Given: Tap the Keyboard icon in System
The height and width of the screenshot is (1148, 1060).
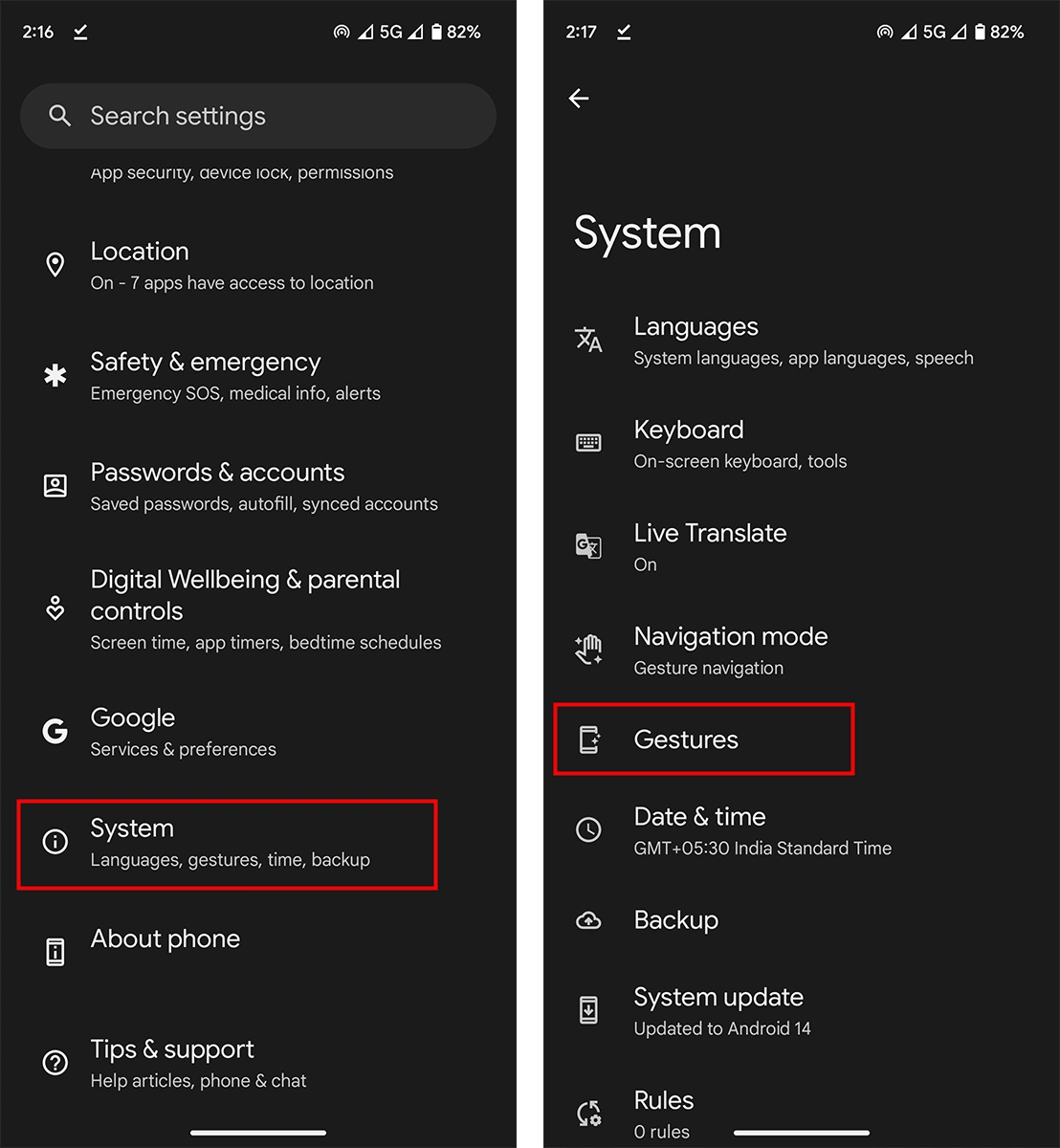Looking at the screenshot, I should point(588,443).
